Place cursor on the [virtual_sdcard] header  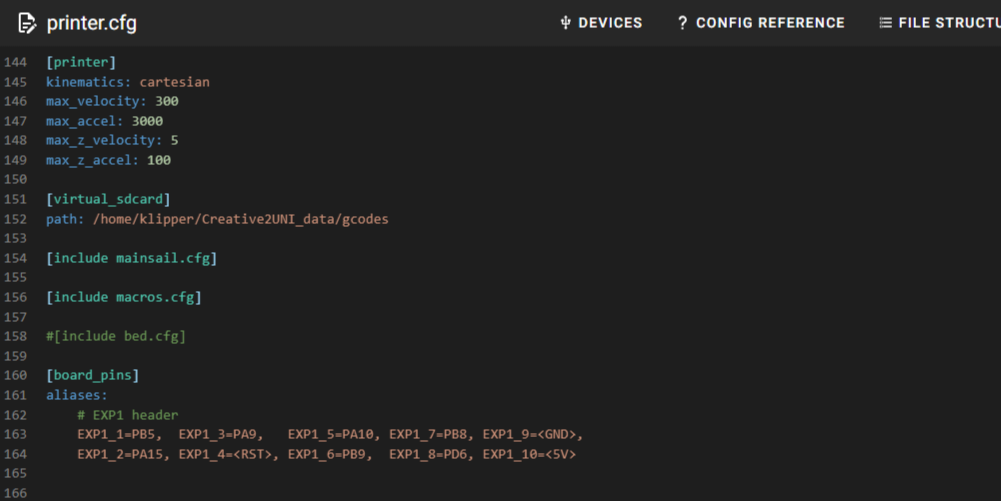pyautogui.click(x=108, y=199)
